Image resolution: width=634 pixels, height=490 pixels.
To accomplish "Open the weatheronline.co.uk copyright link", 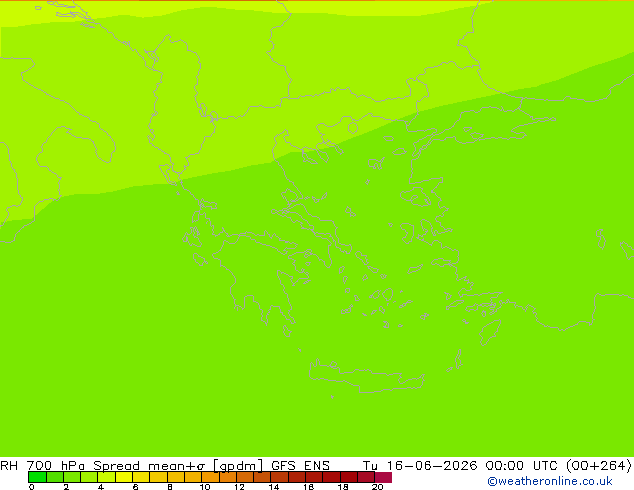I will click(550, 481).
